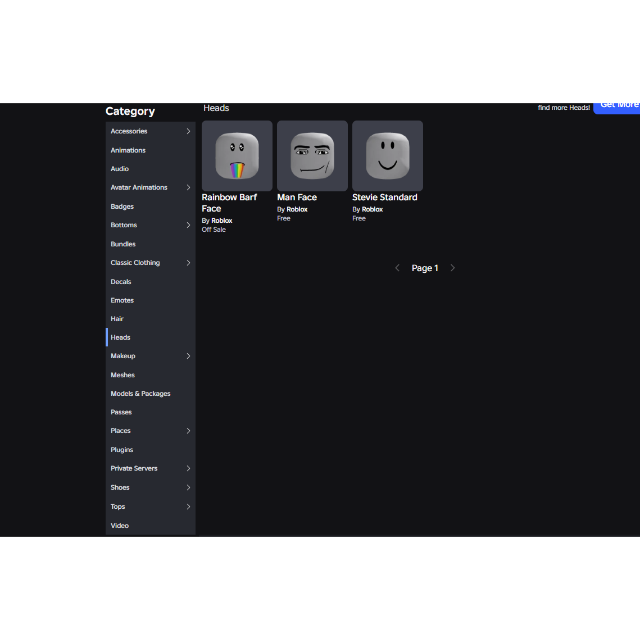
Task: Expand the Bottoms category chevron
Action: (x=188, y=225)
